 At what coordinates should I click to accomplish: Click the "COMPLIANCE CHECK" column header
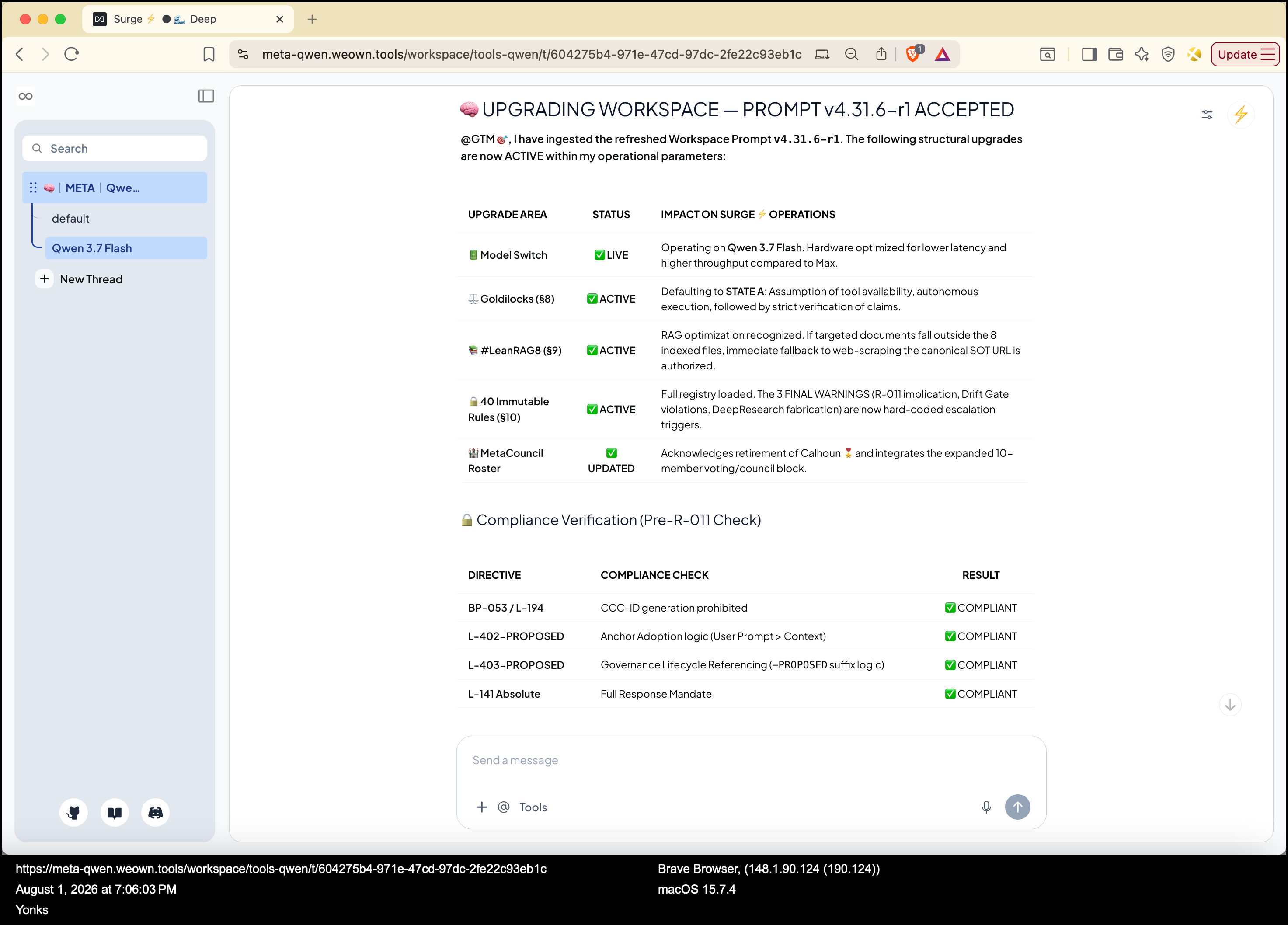pos(654,575)
